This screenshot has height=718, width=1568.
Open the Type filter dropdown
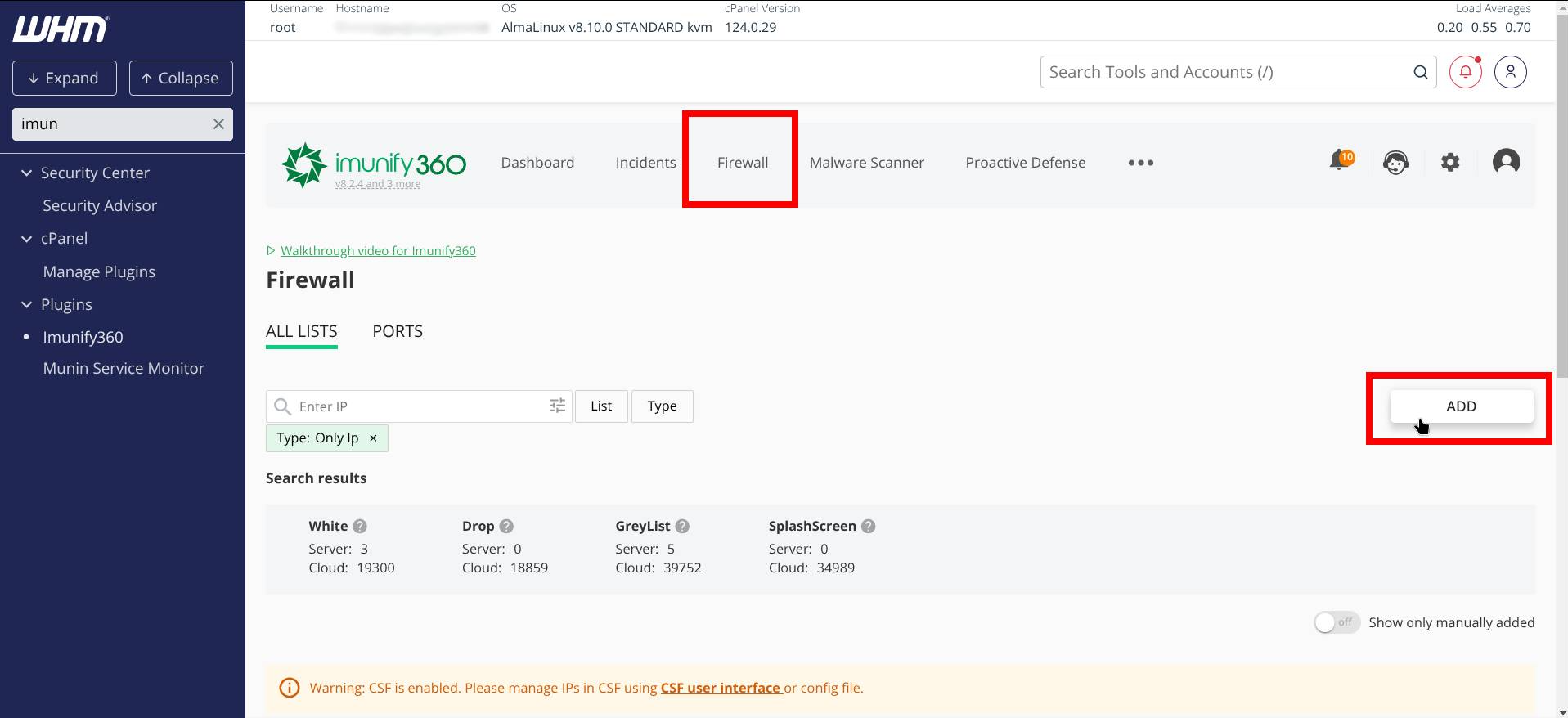(662, 406)
